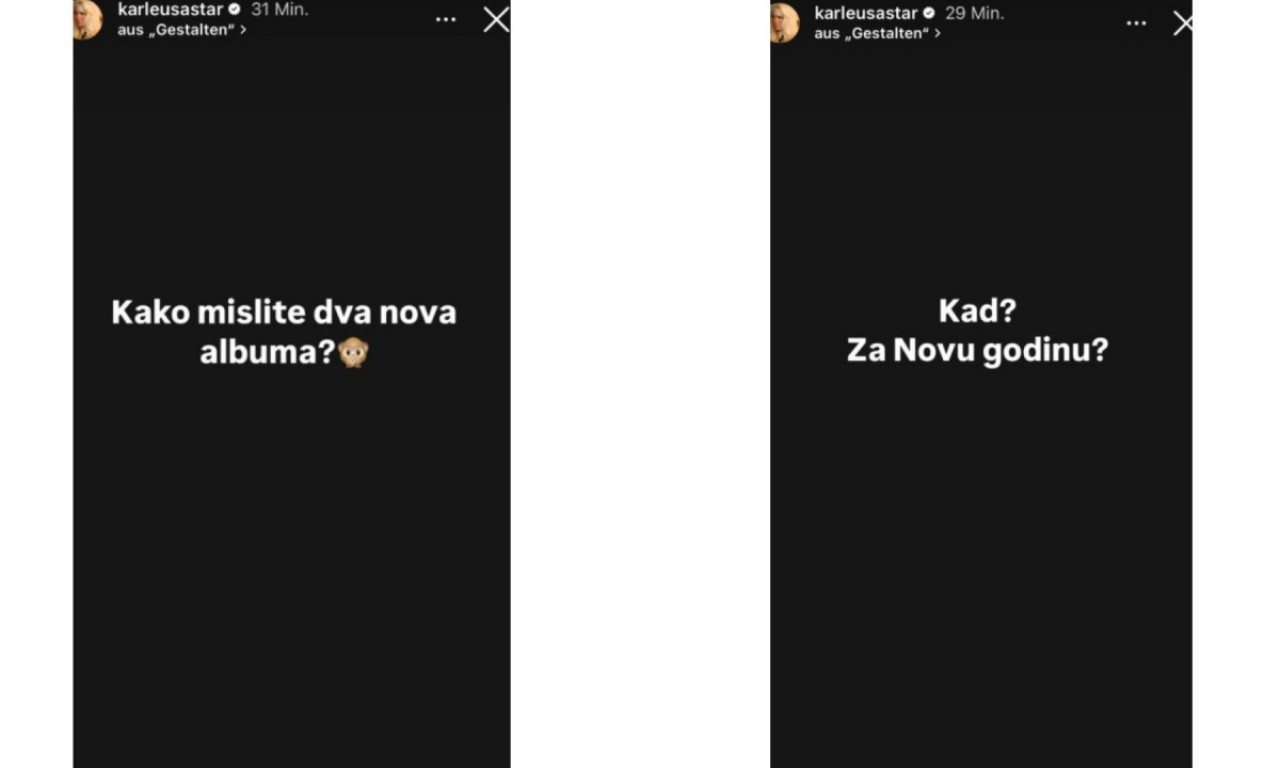
Task: Close the story posted 31 Min. ago
Action: [x=496, y=19]
